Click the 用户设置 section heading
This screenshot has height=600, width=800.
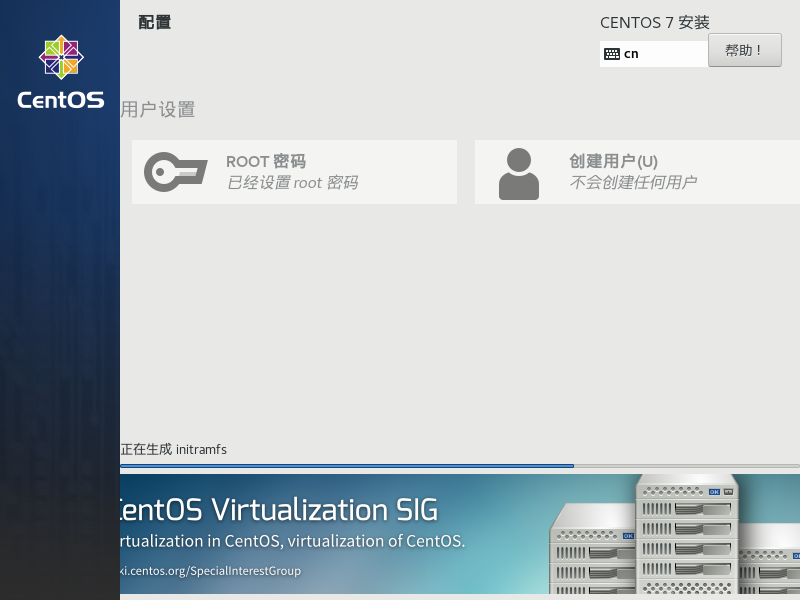pos(158,109)
